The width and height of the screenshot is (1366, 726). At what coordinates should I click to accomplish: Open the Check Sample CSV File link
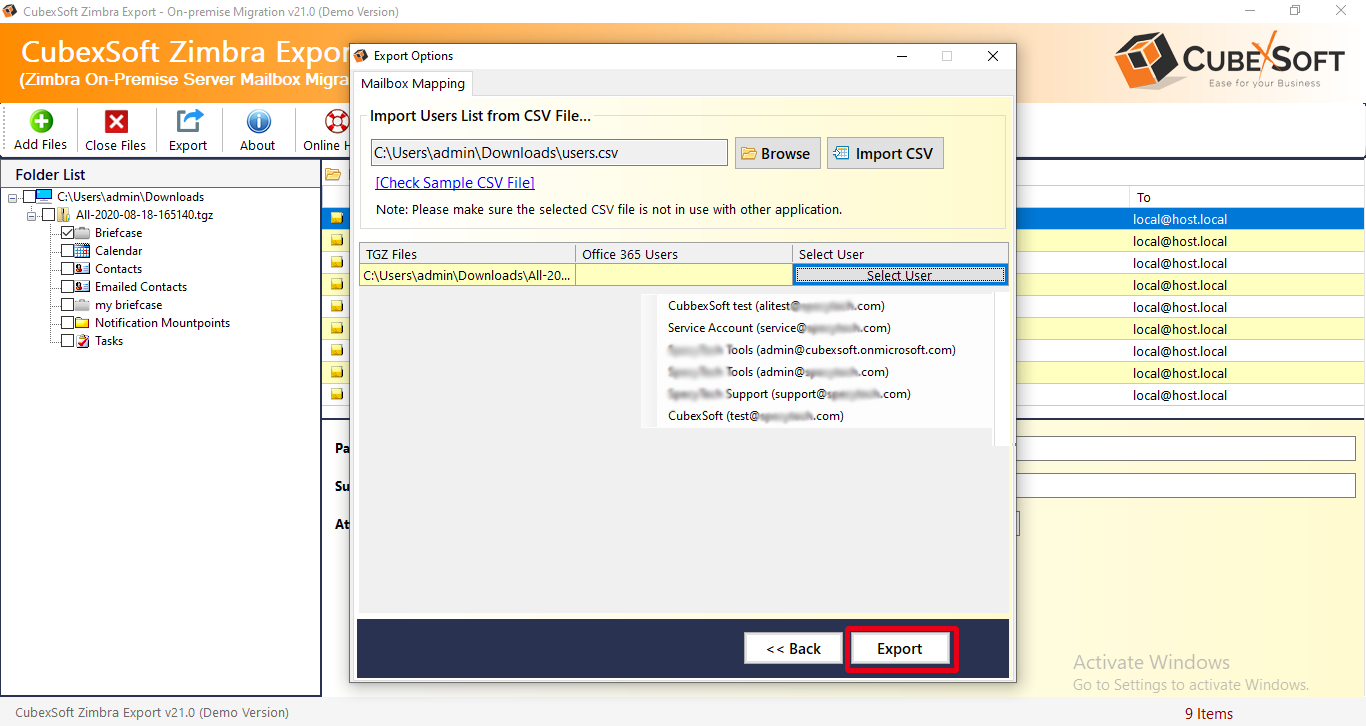455,182
